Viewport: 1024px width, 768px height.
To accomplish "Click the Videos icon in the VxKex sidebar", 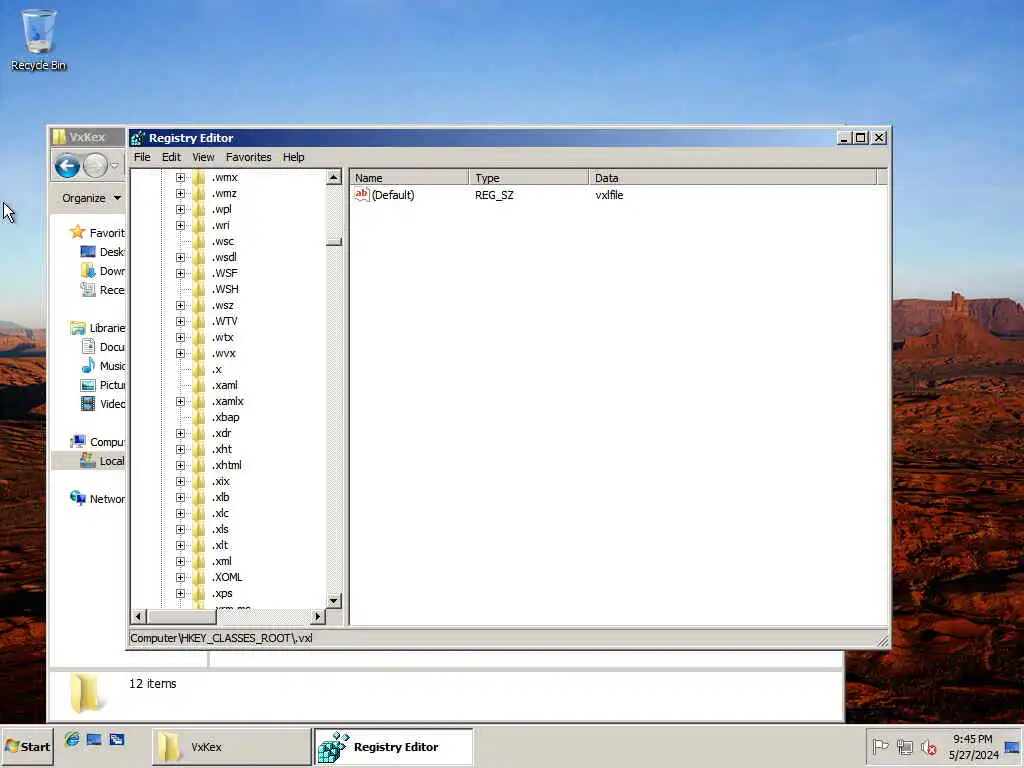I will tap(88, 404).
